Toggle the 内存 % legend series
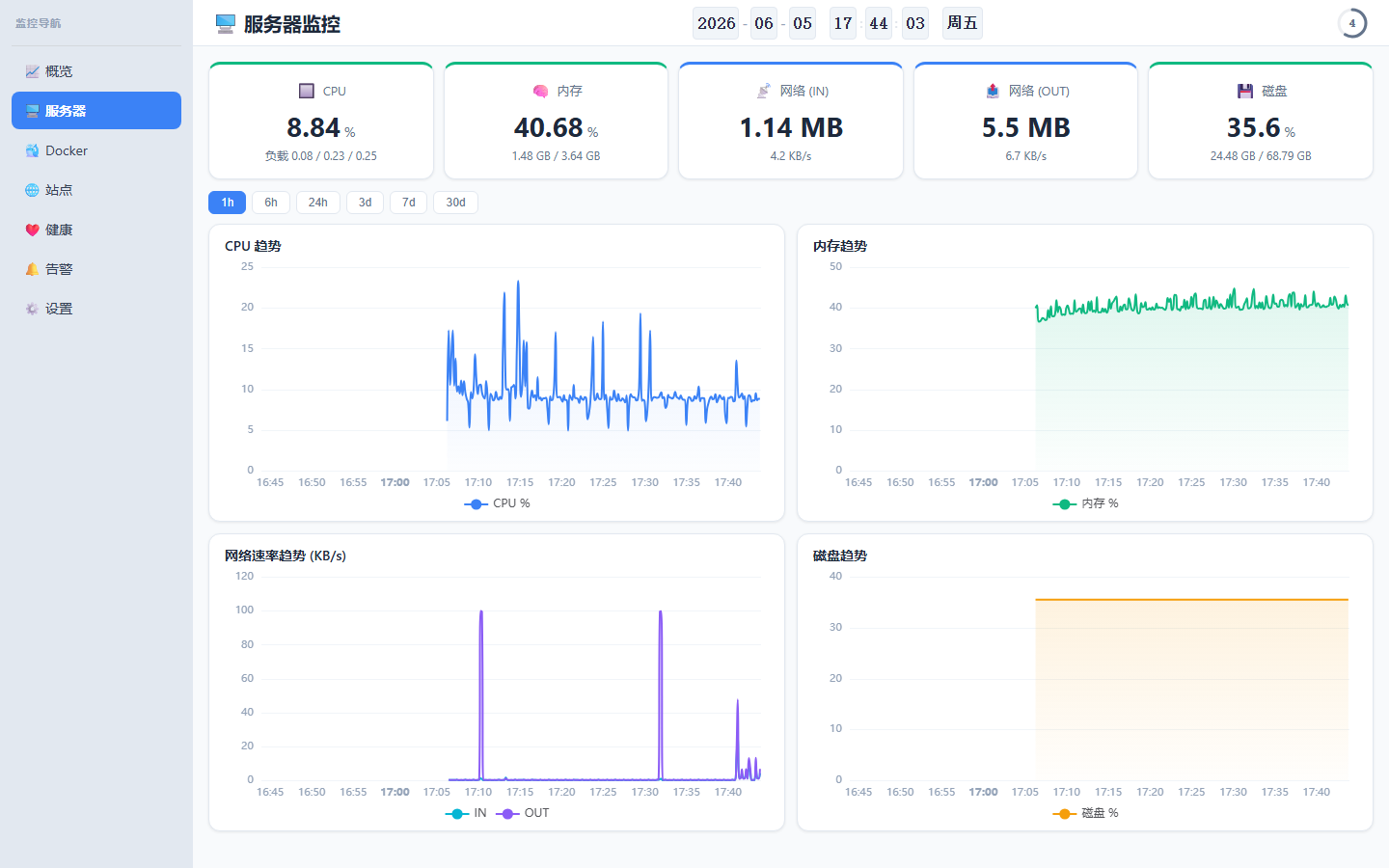The width and height of the screenshot is (1389, 868). (1085, 503)
